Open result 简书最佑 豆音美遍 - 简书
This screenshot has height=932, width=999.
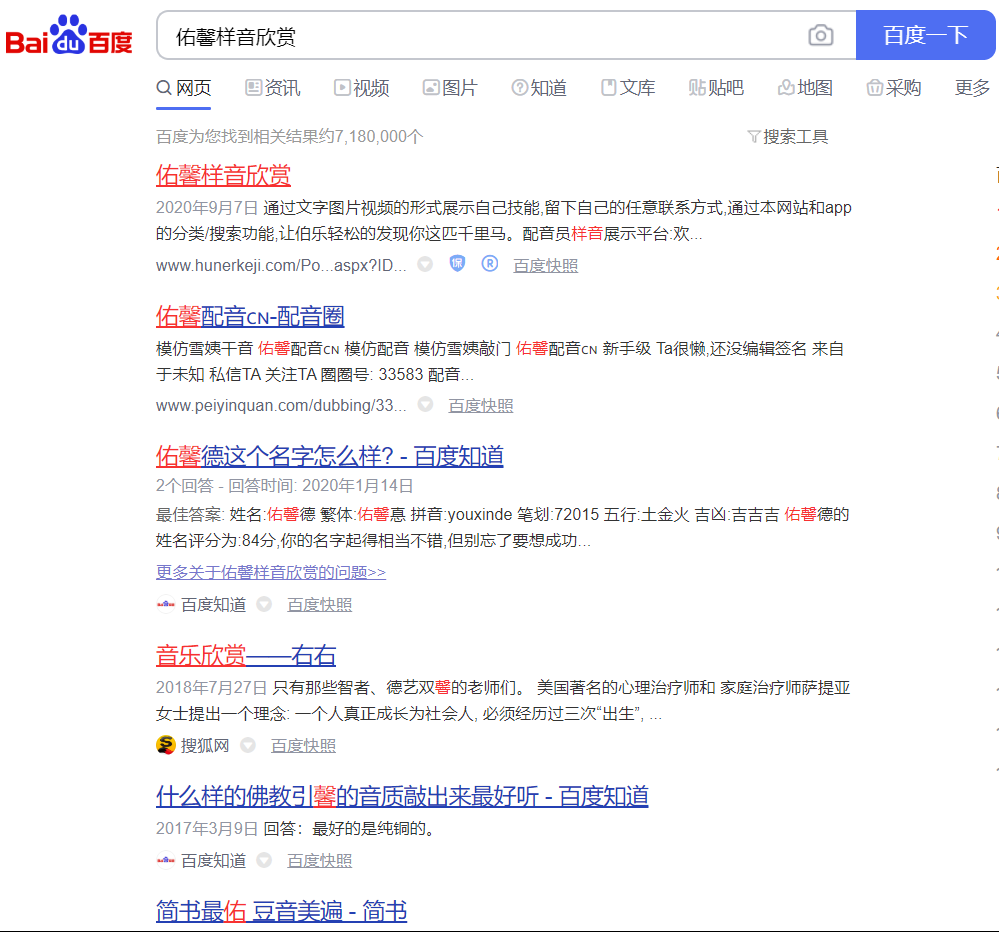tap(281, 911)
